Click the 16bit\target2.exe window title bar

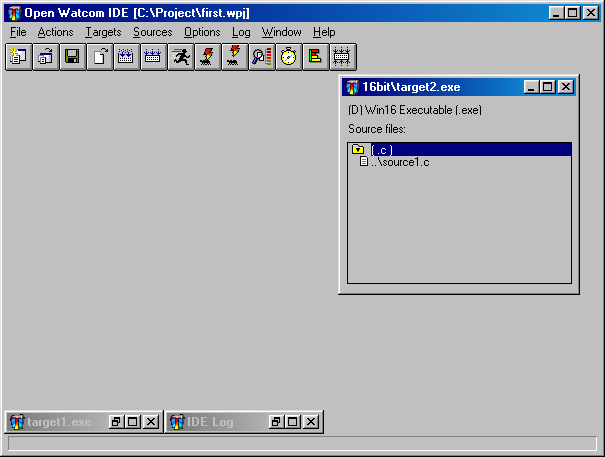pyautogui.click(x=430, y=87)
